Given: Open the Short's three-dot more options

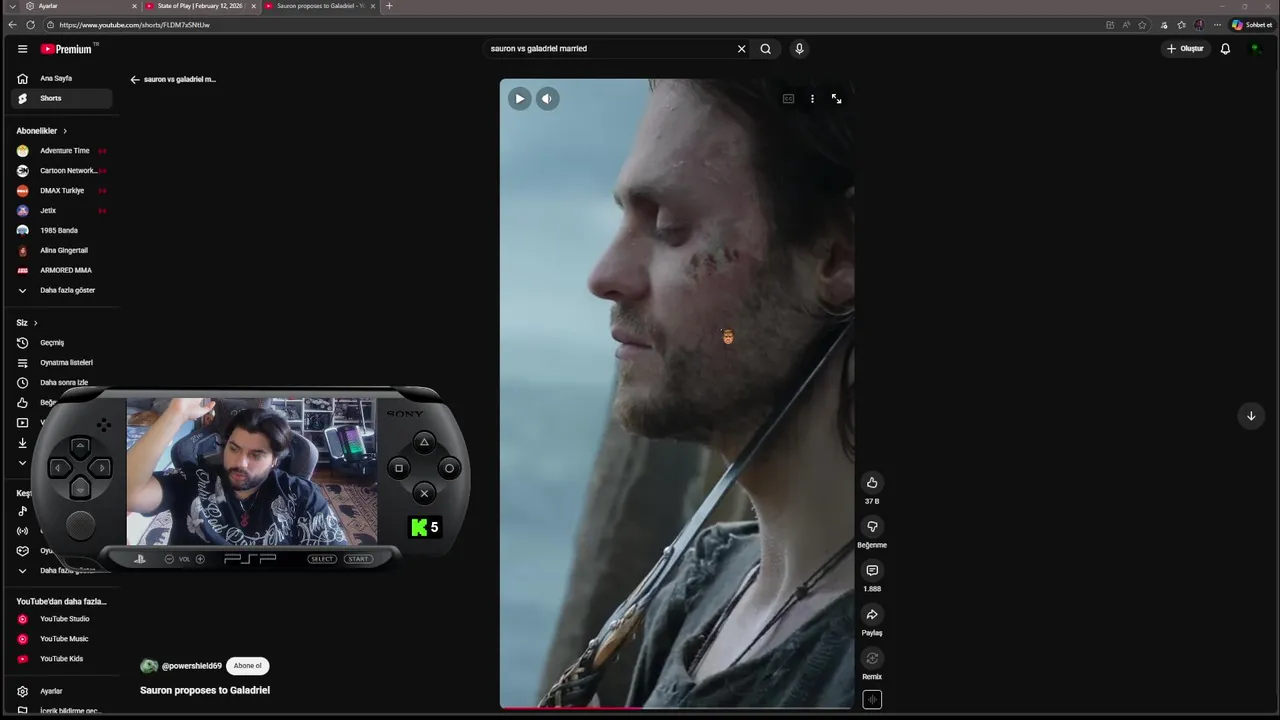Looking at the screenshot, I should 812,99.
